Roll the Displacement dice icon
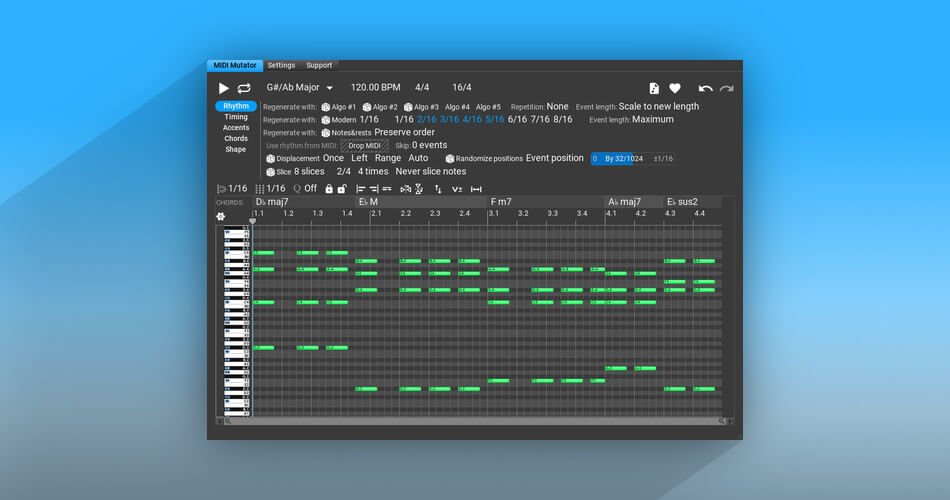Screen dimensions: 950x500 [270, 159]
